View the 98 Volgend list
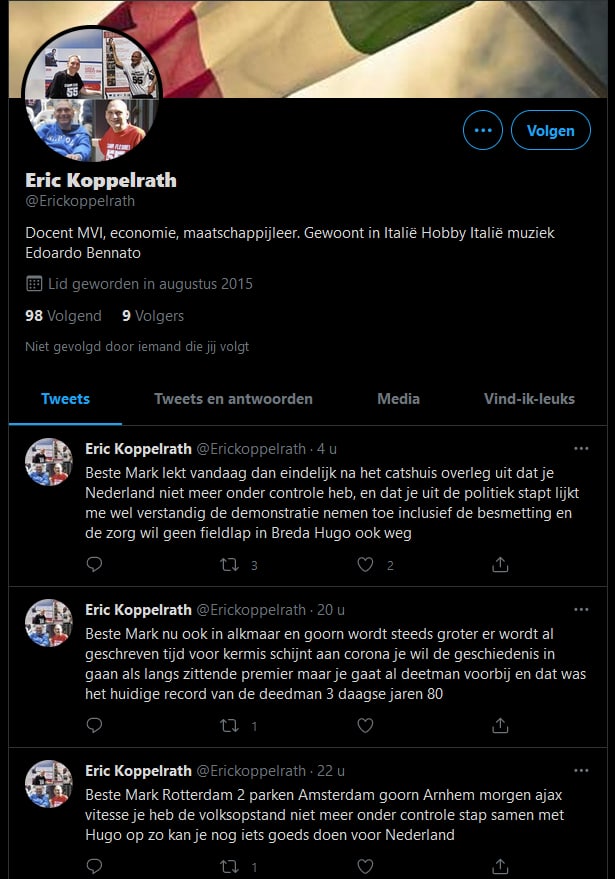Image resolution: width=615 pixels, height=879 pixels. pyautogui.click(x=63, y=316)
